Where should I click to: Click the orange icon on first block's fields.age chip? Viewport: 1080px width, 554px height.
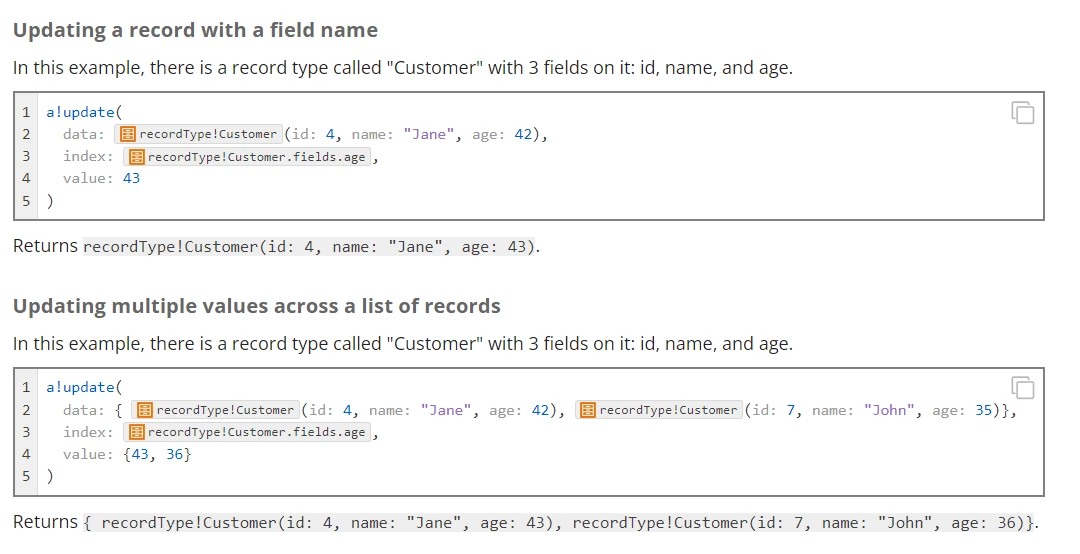pyautogui.click(x=136, y=157)
